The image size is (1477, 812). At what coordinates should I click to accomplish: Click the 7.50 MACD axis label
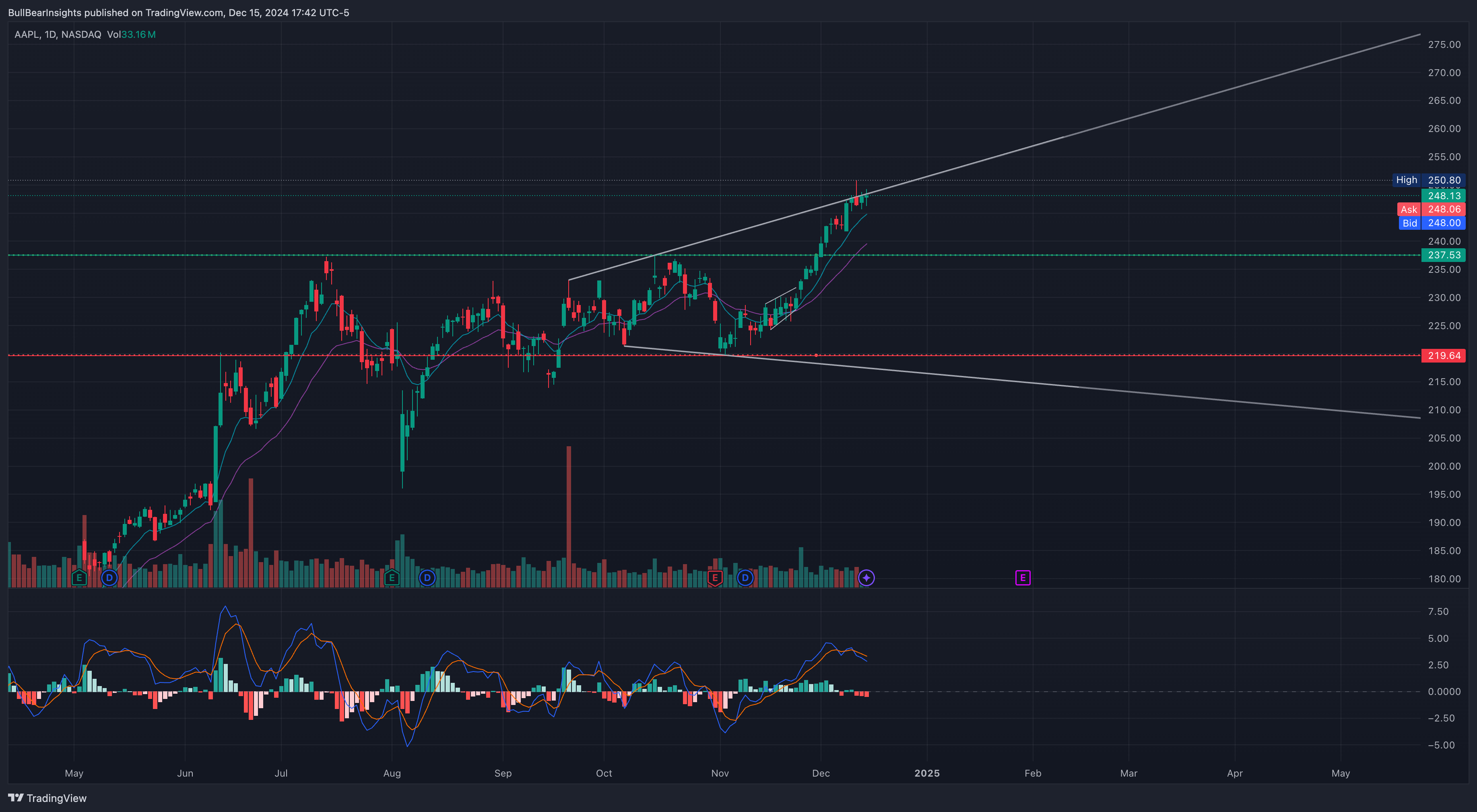click(x=1438, y=611)
